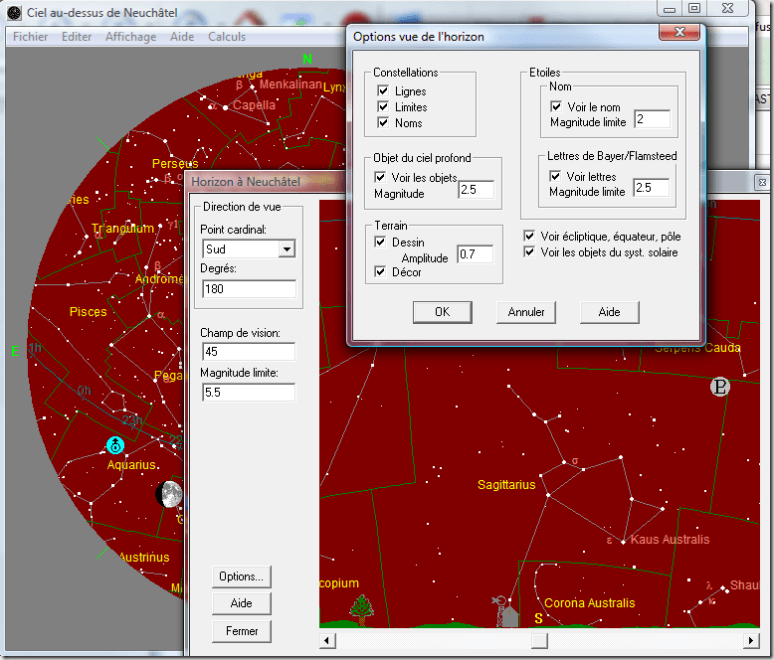Click the app icon in the main title bar

pyautogui.click(x=13, y=13)
